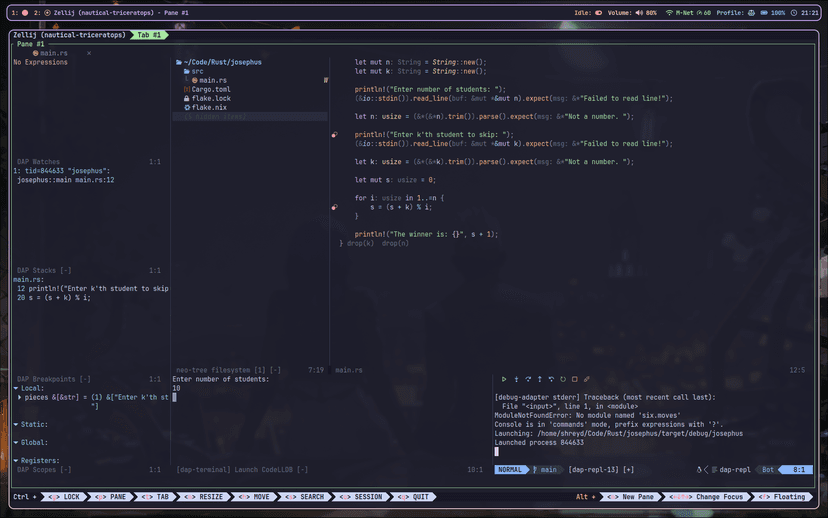This screenshot has height=518, width=828.
Task: Expand the Registers scope section
Action: point(17,460)
